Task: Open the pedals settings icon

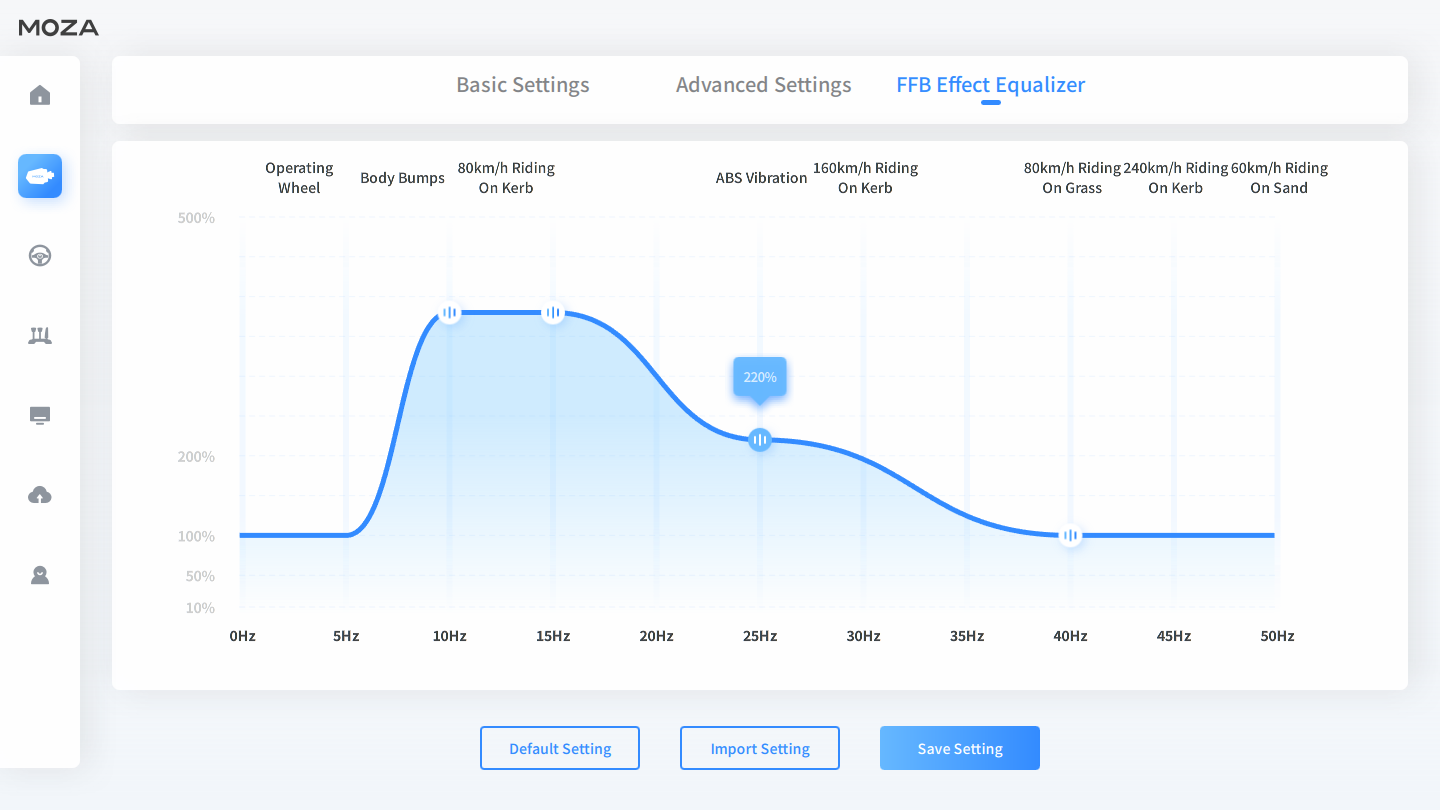Action: click(x=40, y=336)
